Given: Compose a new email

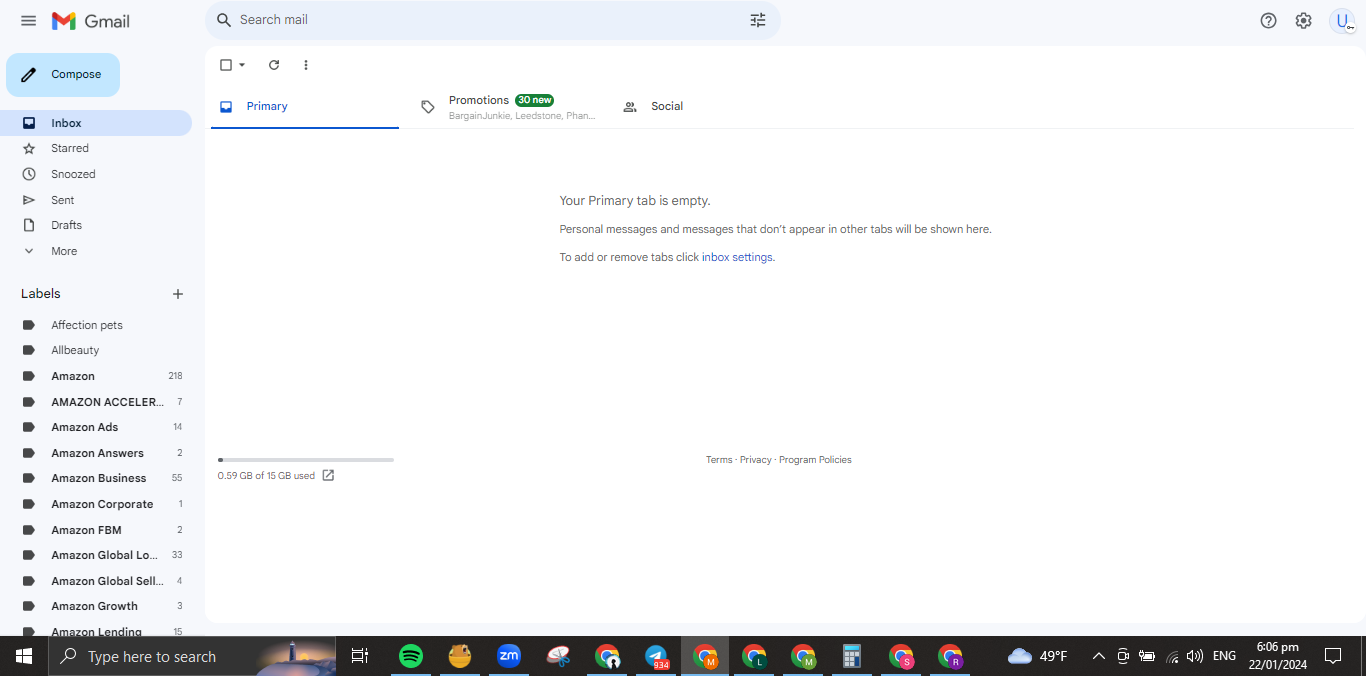Looking at the screenshot, I should pos(63,75).
